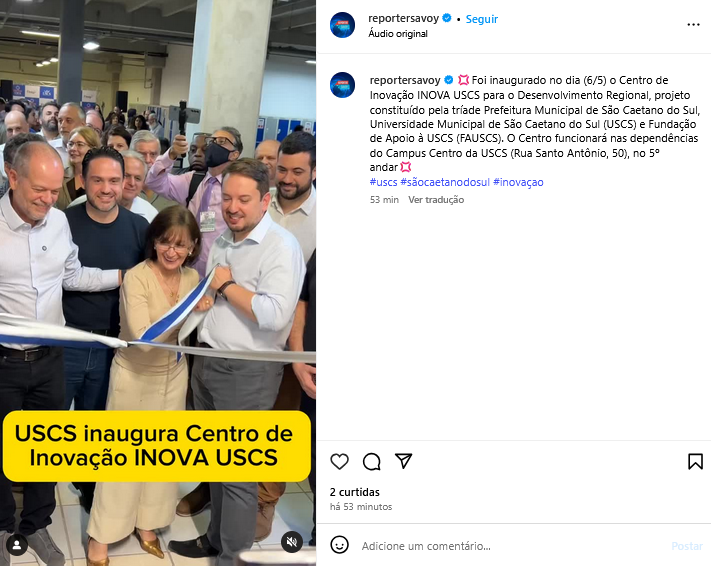The width and height of the screenshot is (711, 566).
Task: Open Áudio original link
Action: click(x=398, y=34)
